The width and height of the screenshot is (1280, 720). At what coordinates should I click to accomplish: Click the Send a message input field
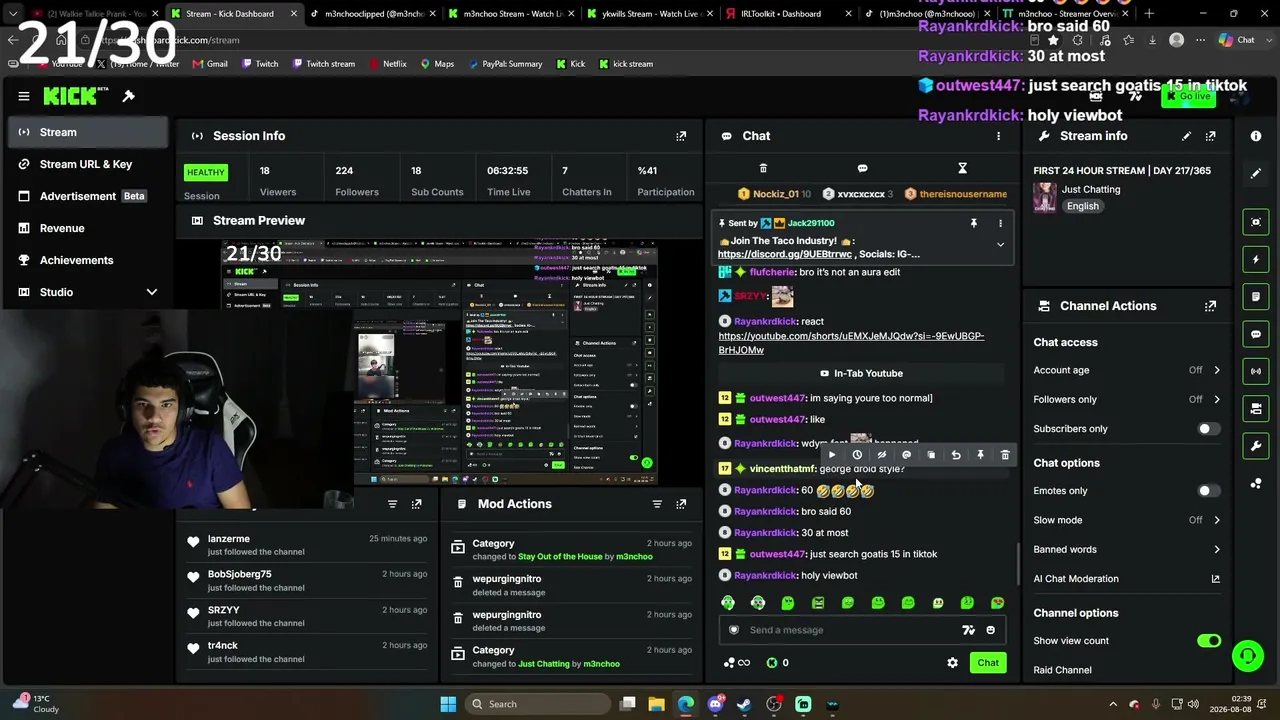coord(852,630)
